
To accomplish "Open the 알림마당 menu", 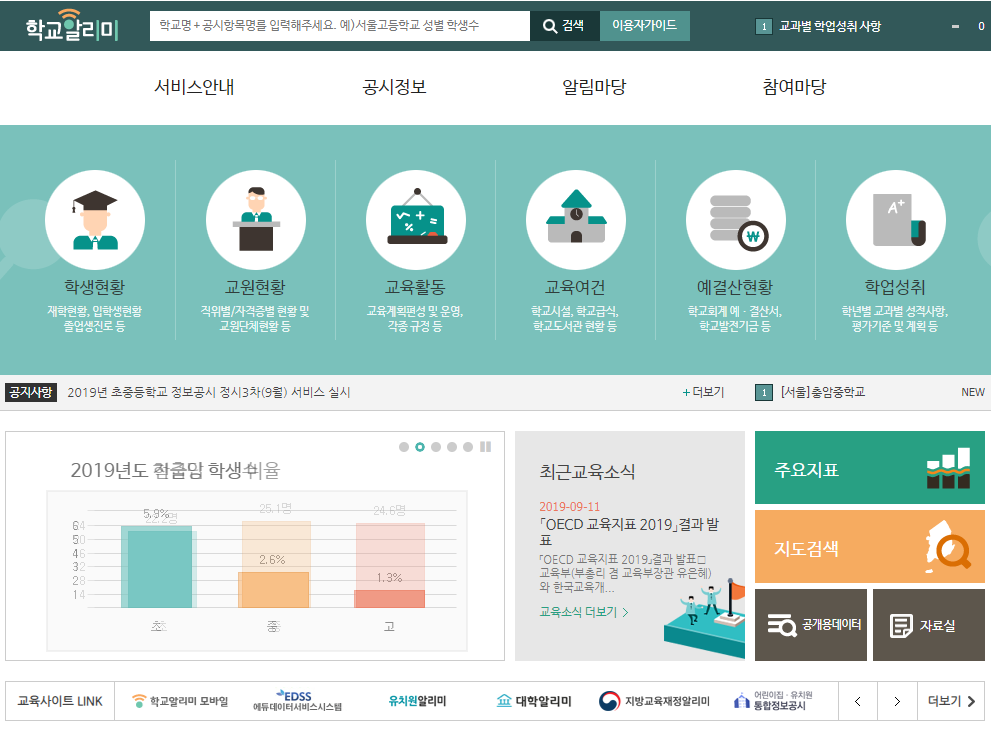I will [x=594, y=87].
